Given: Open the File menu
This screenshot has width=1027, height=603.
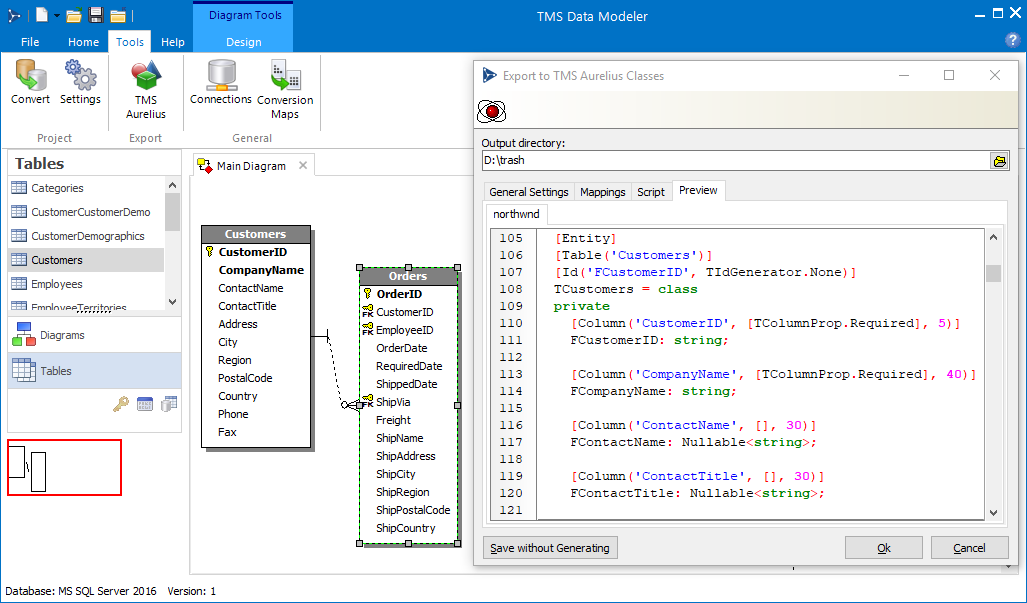Looking at the screenshot, I should (x=30, y=42).
